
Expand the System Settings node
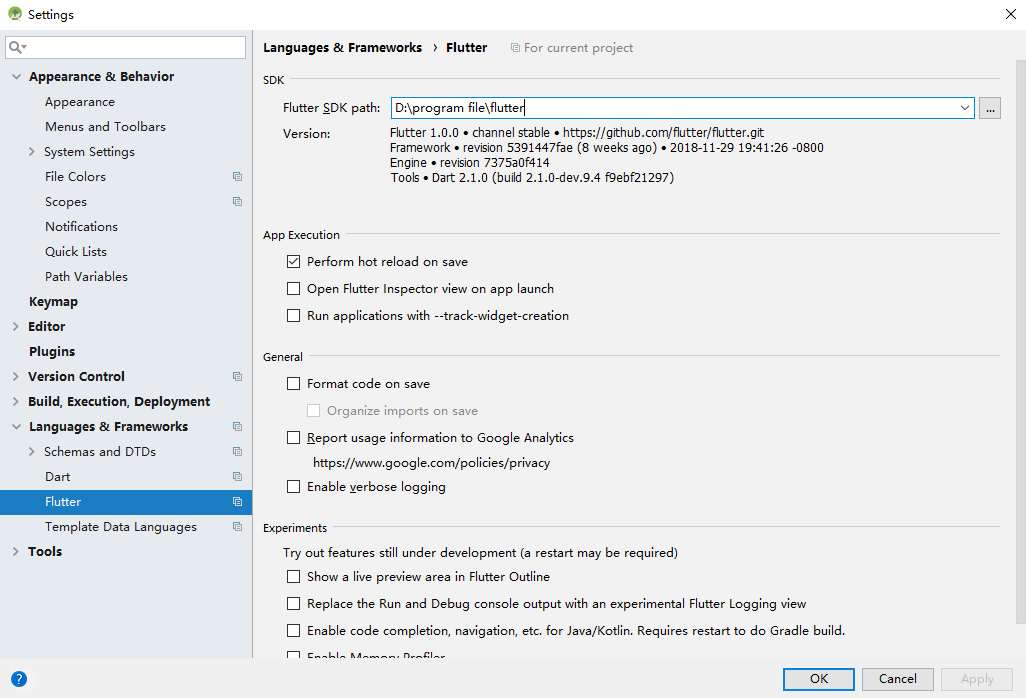tap(31, 152)
